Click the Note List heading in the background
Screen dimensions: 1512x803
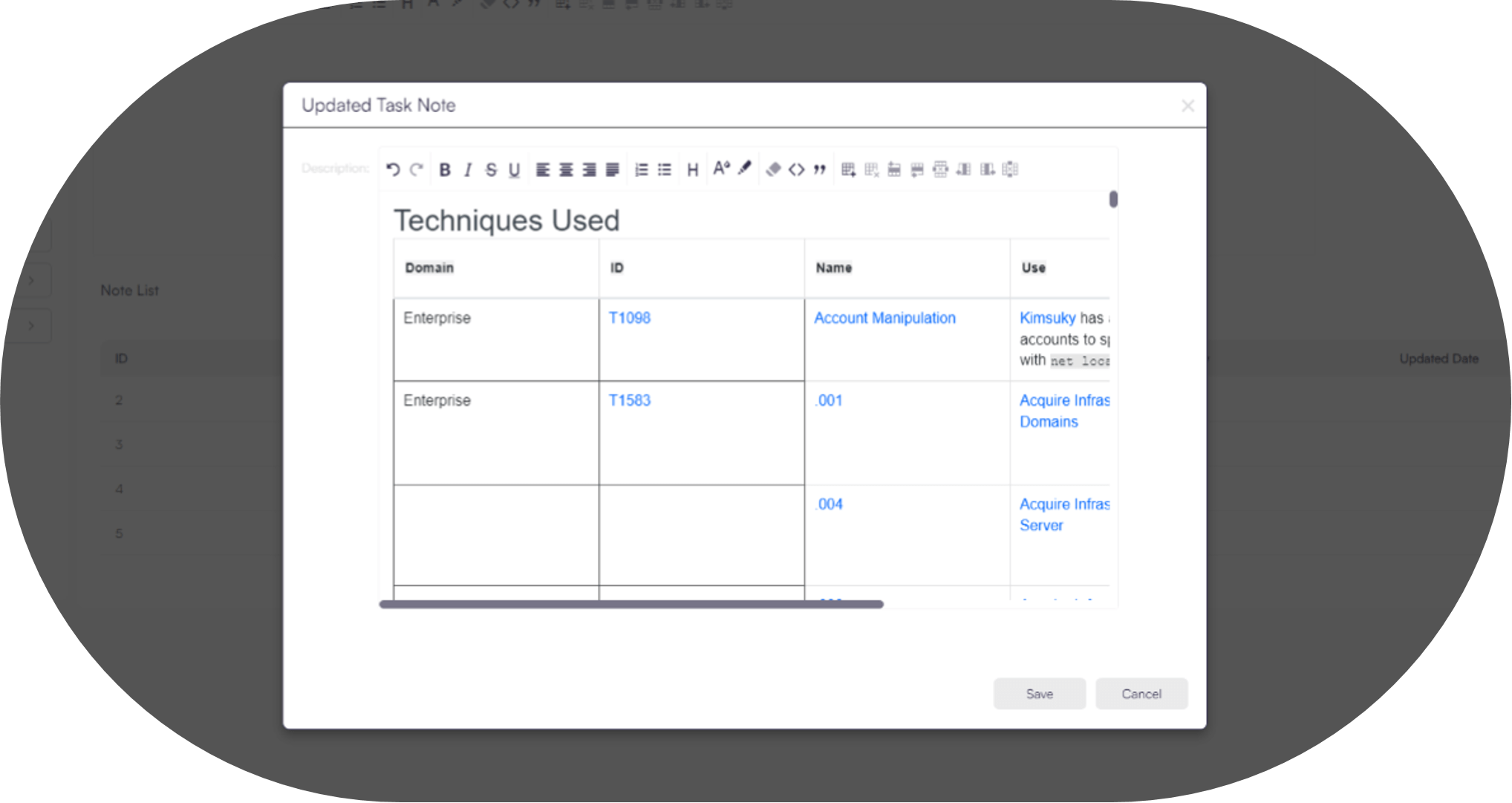coord(130,290)
